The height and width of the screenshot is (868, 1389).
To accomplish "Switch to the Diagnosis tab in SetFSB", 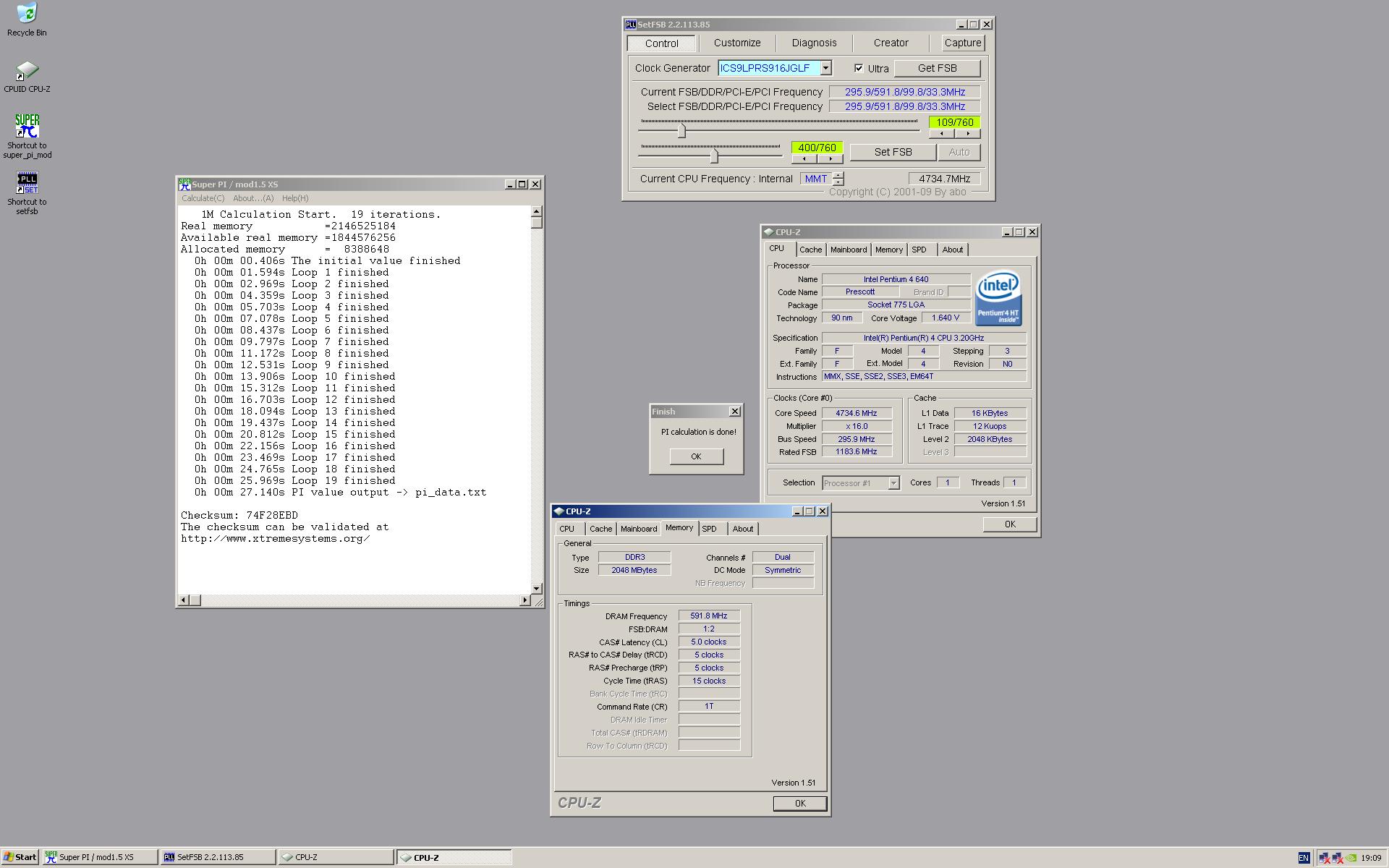I will [814, 43].
